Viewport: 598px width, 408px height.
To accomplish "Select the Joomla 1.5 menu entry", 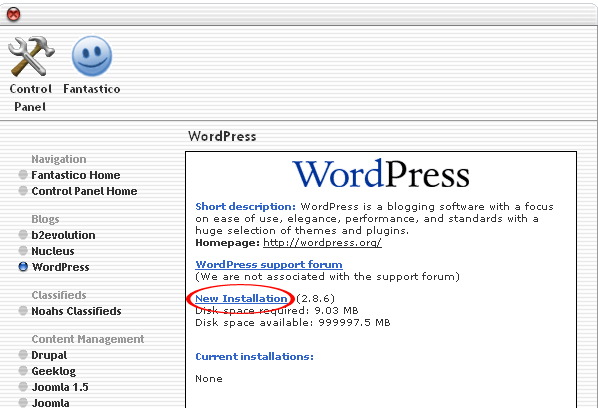I will 60,387.
